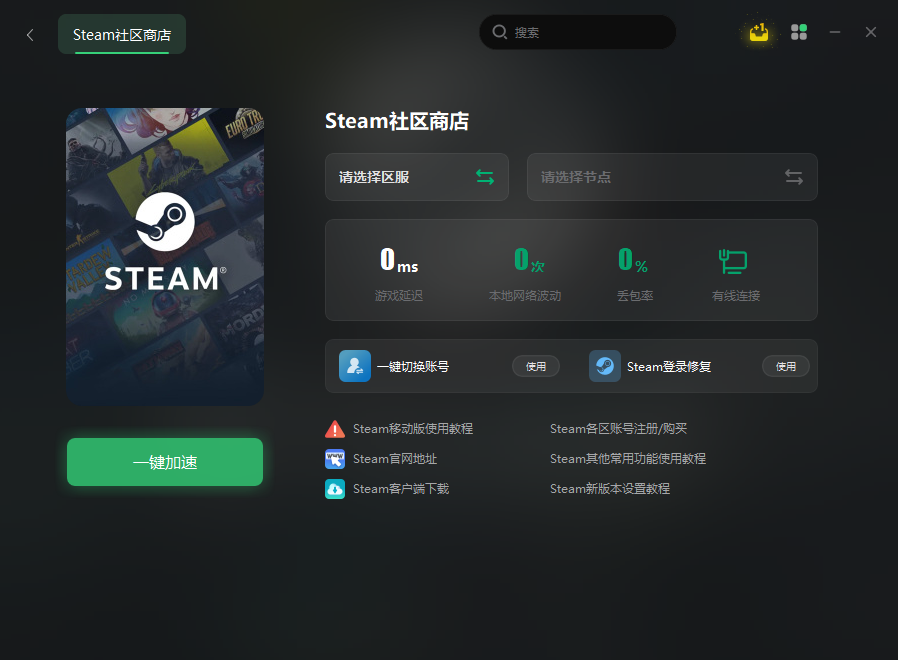898x660 pixels.
Task: Click the 0 ms 游戏延迟 value
Action: 399,260
